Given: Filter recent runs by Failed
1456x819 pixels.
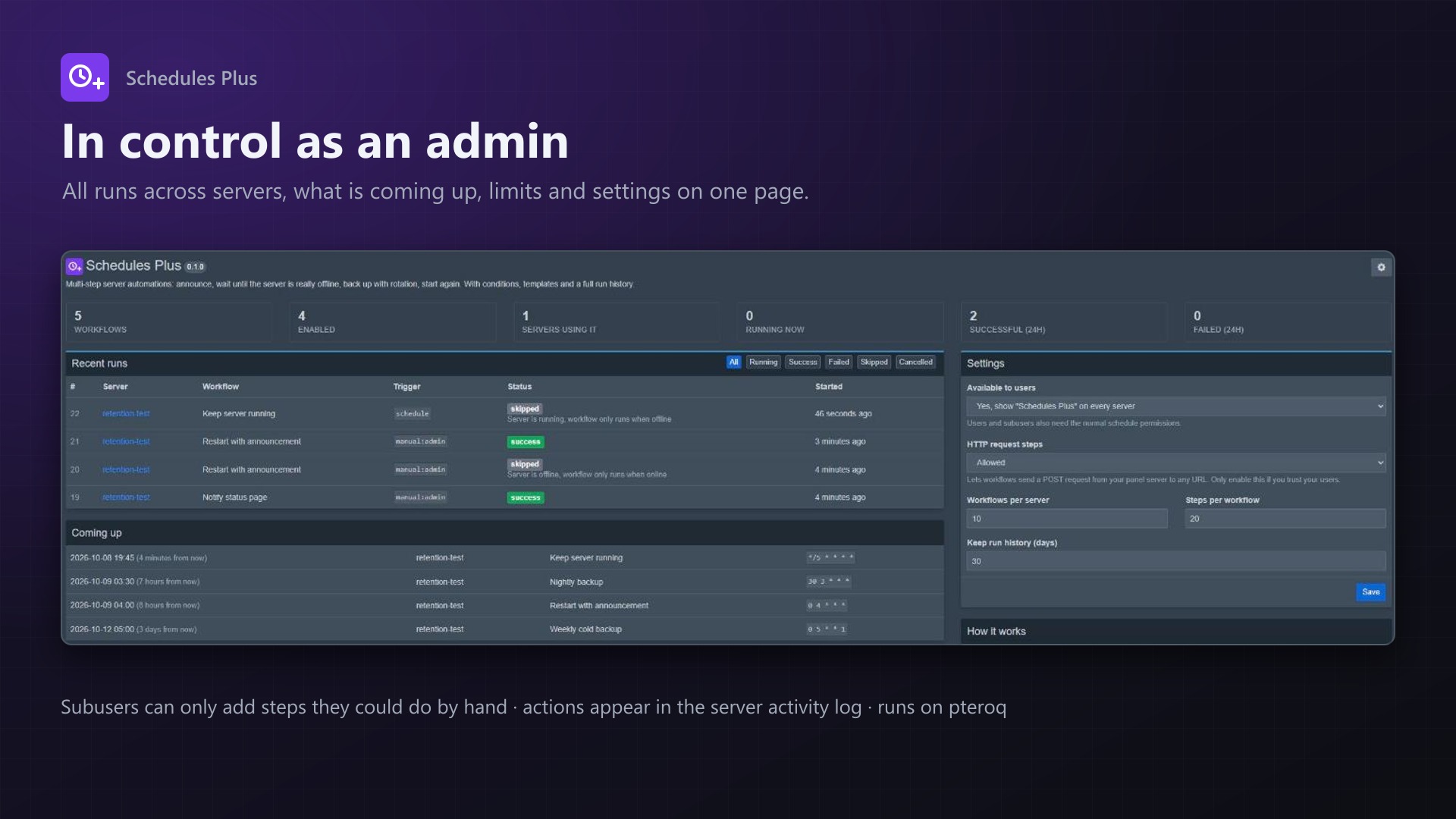Looking at the screenshot, I should tap(839, 362).
